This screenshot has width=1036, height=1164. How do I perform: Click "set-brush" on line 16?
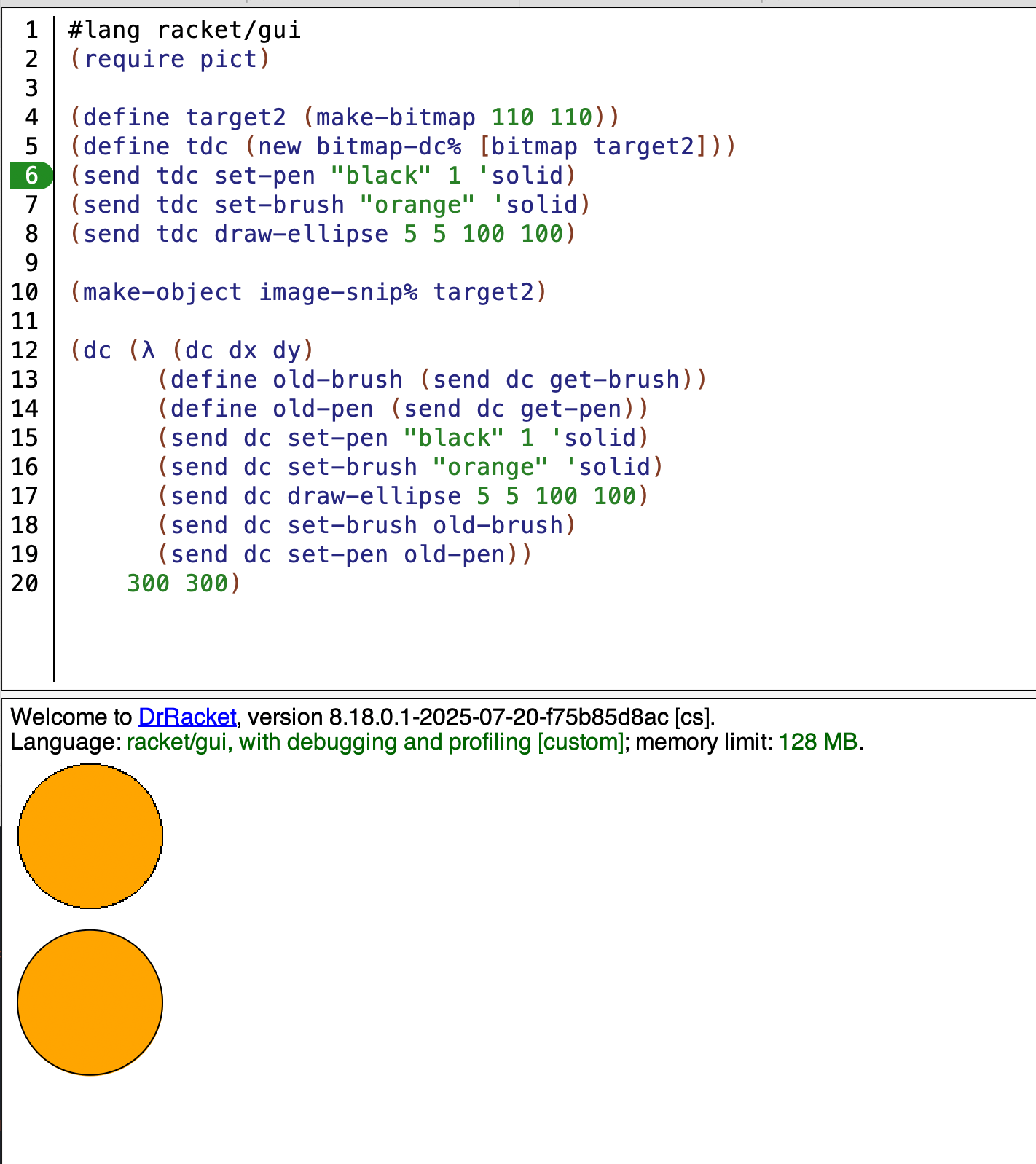pyautogui.click(x=352, y=467)
